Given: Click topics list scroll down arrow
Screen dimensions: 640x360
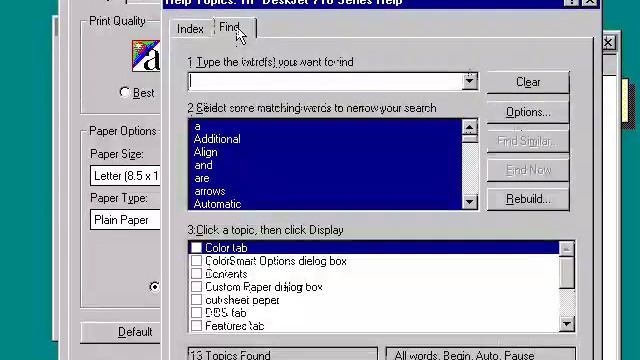Looking at the screenshot, I should click(567, 324).
